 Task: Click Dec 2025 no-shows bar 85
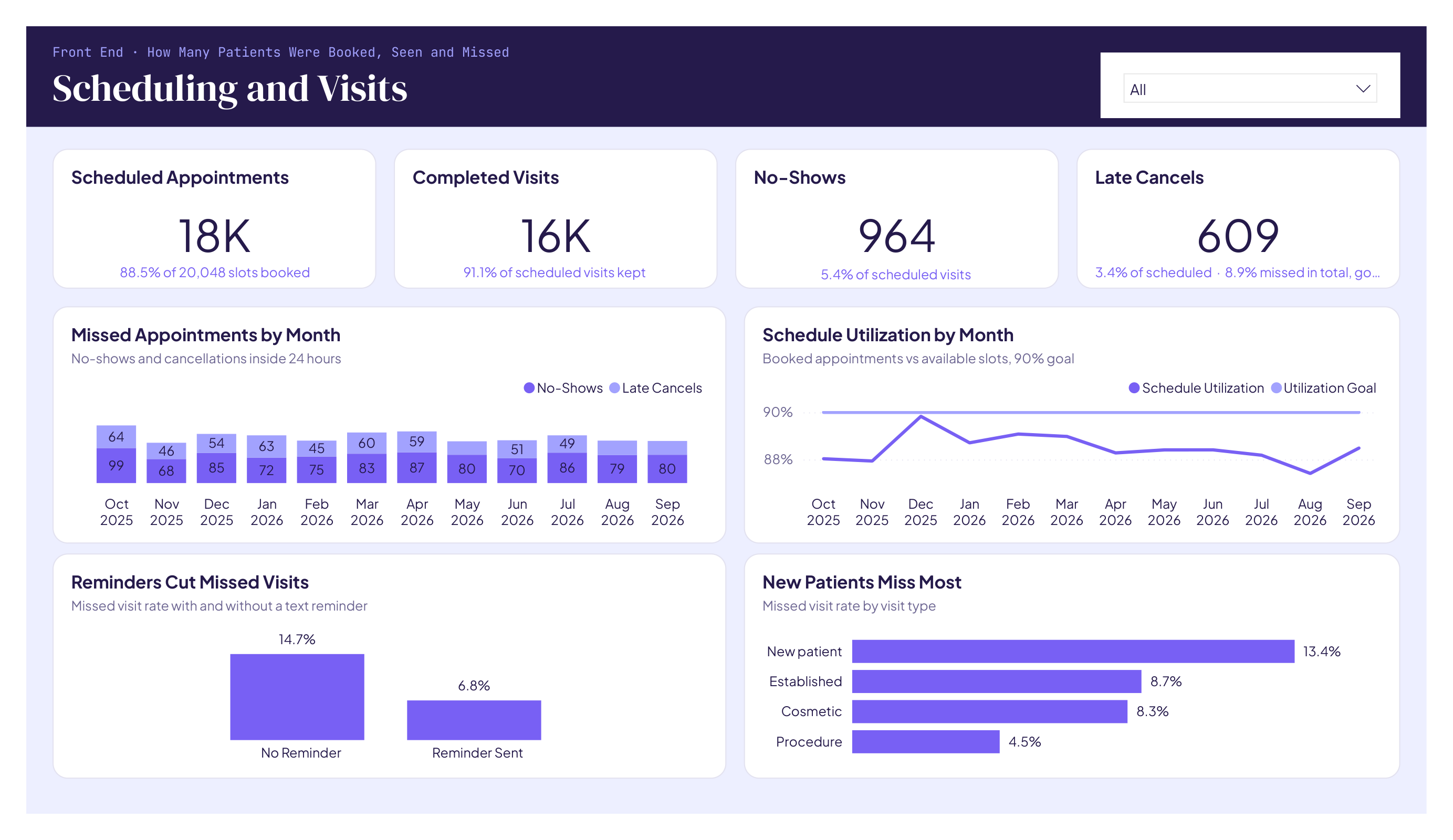click(216, 468)
